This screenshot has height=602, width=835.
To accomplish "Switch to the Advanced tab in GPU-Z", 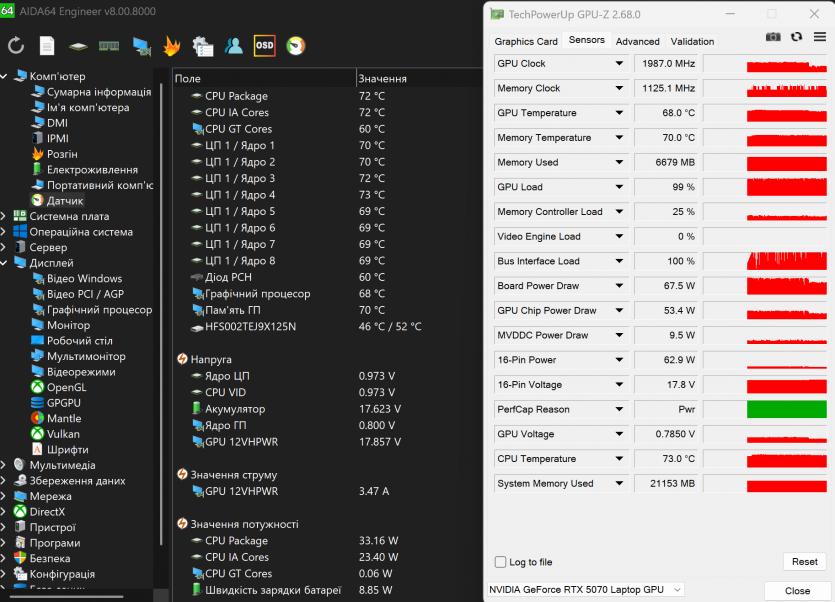I will tap(637, 41).
